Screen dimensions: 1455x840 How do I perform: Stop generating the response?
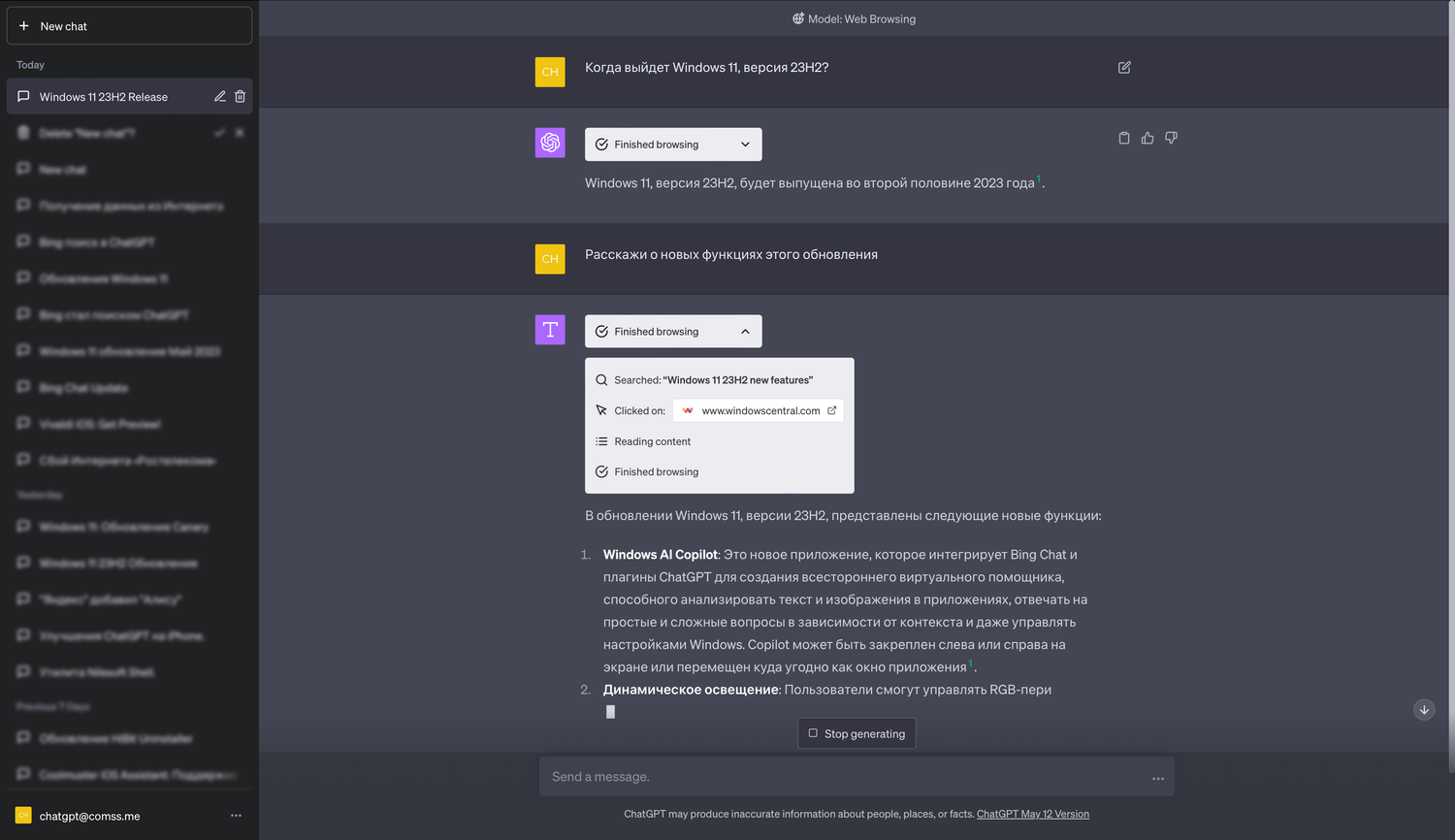(857, 733)
